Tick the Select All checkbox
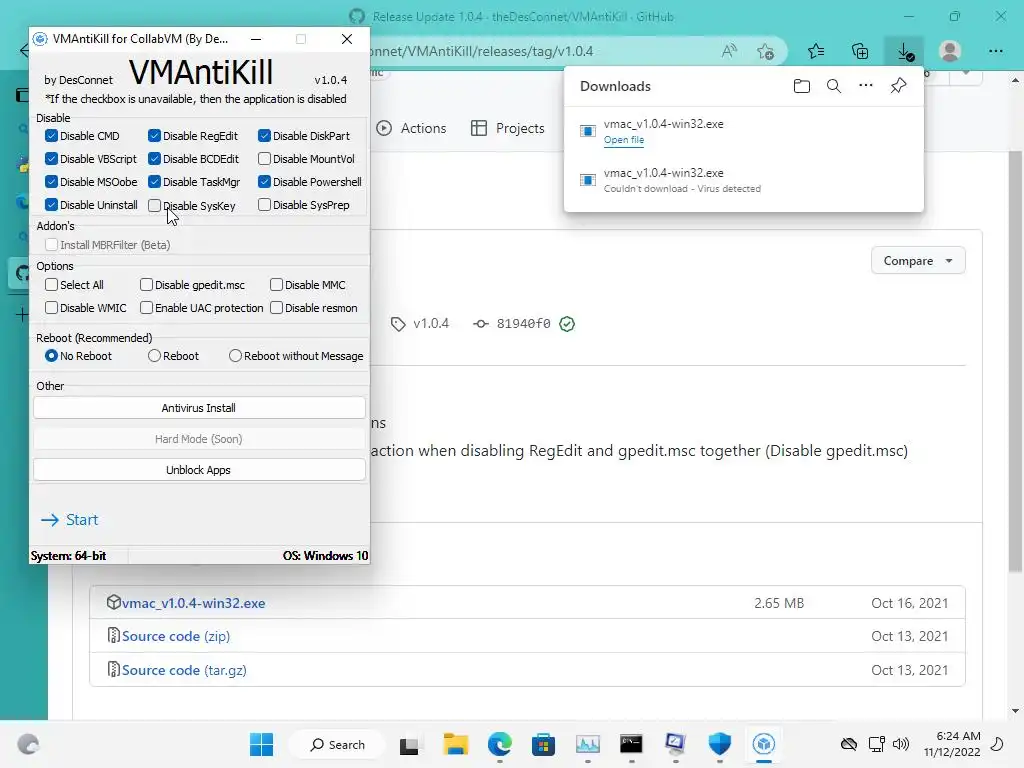Screen dimensions: 1024x768 tap(52, 285)
